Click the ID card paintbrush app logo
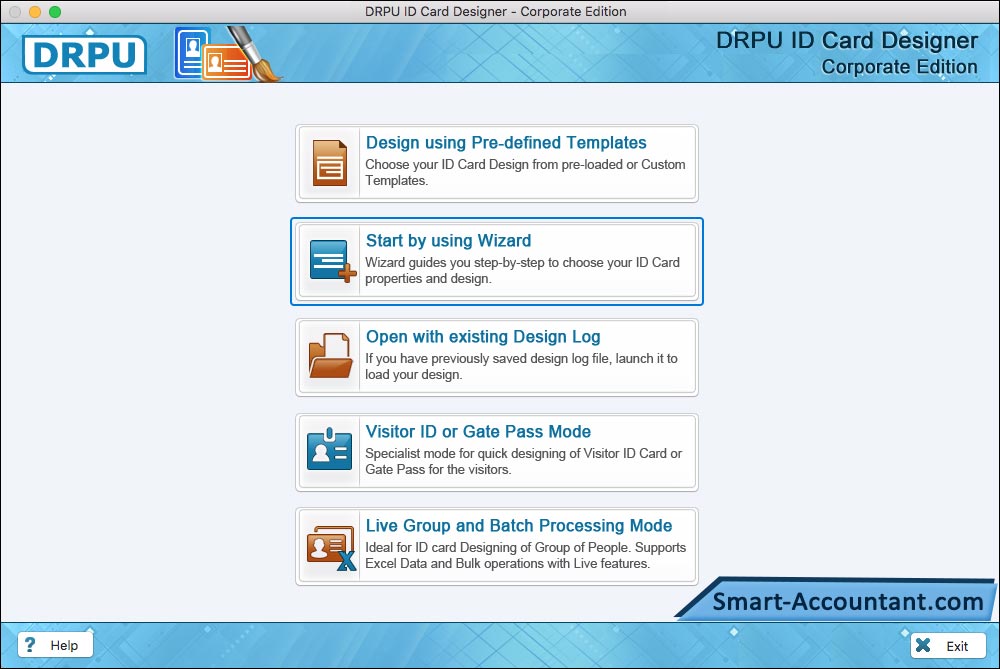1000x669 pixels. tap(228, 54)
